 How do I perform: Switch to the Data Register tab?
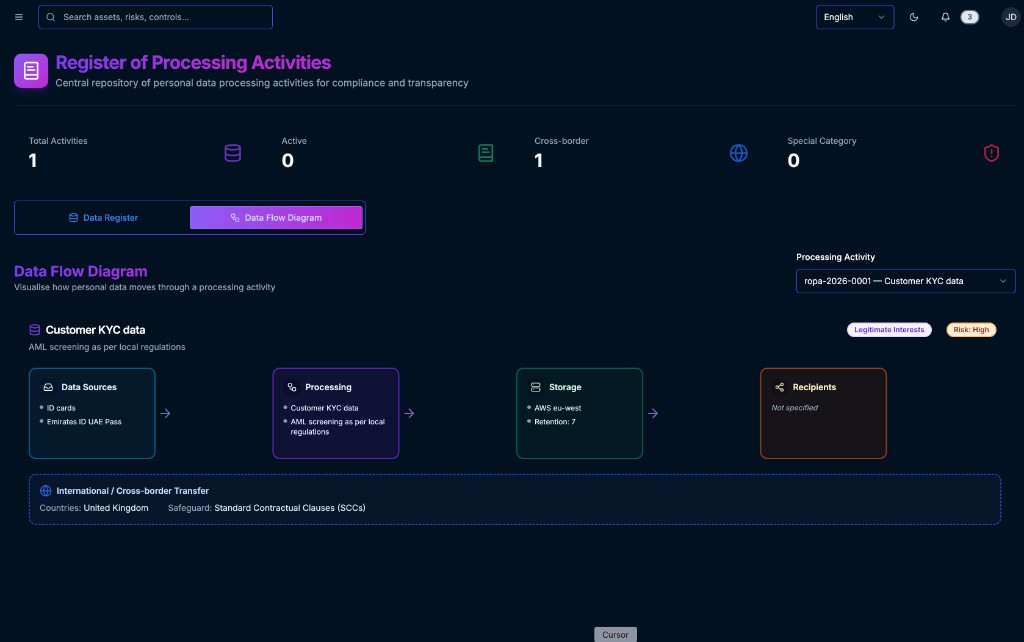click(103, 217)
